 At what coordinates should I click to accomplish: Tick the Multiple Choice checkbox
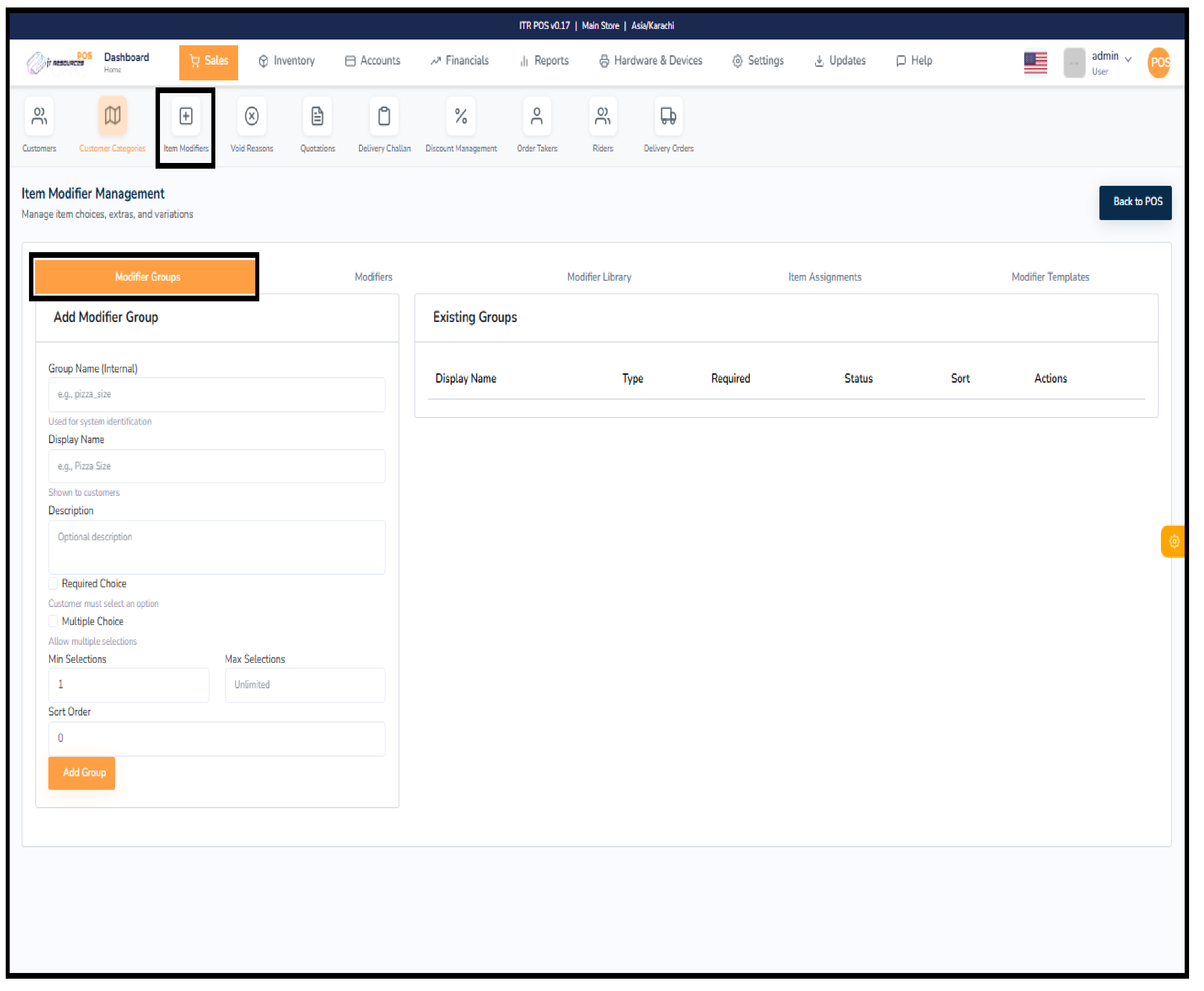point(53,621)
